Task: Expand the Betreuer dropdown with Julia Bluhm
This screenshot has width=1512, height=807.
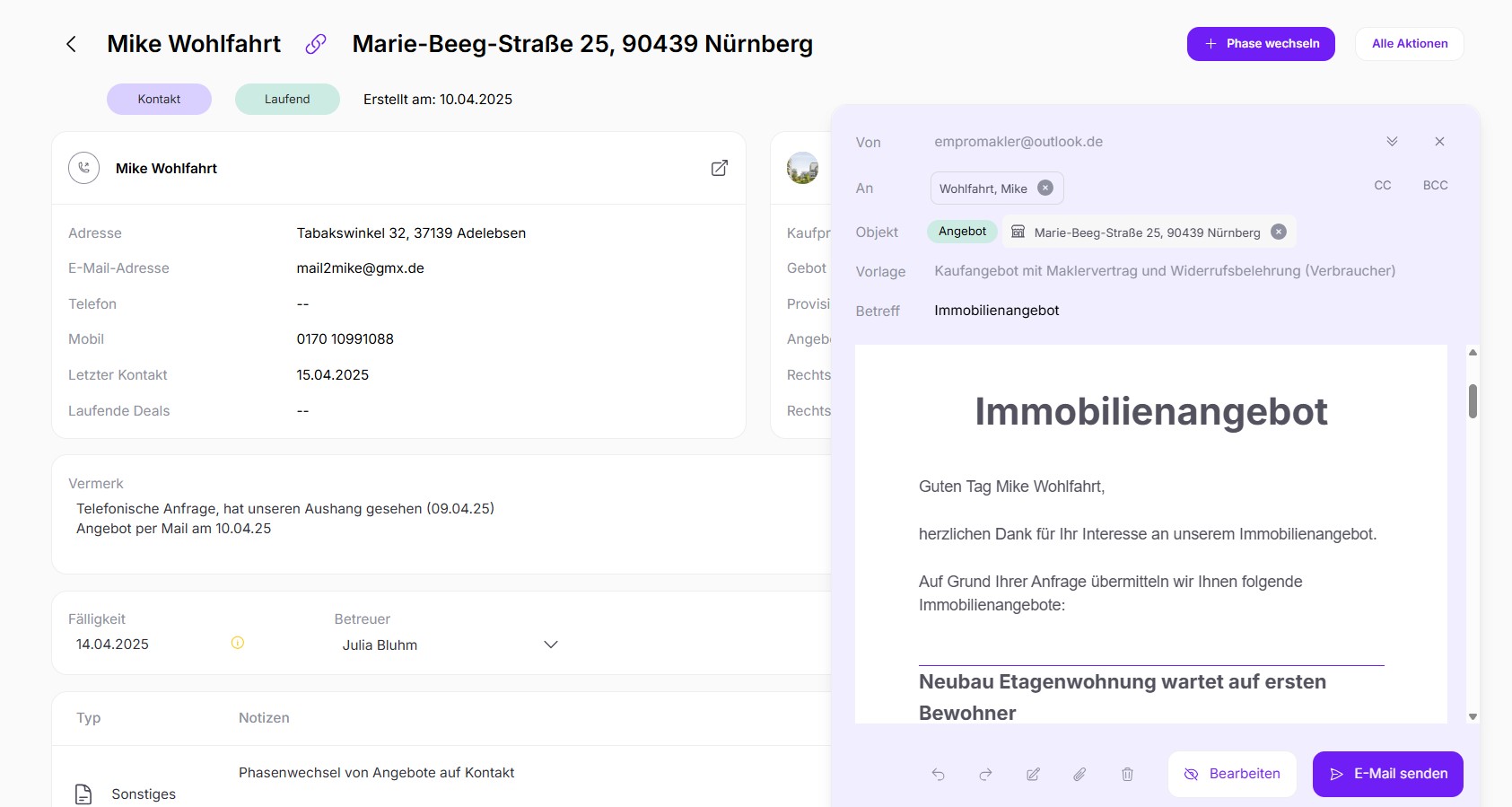Action: 551,645
